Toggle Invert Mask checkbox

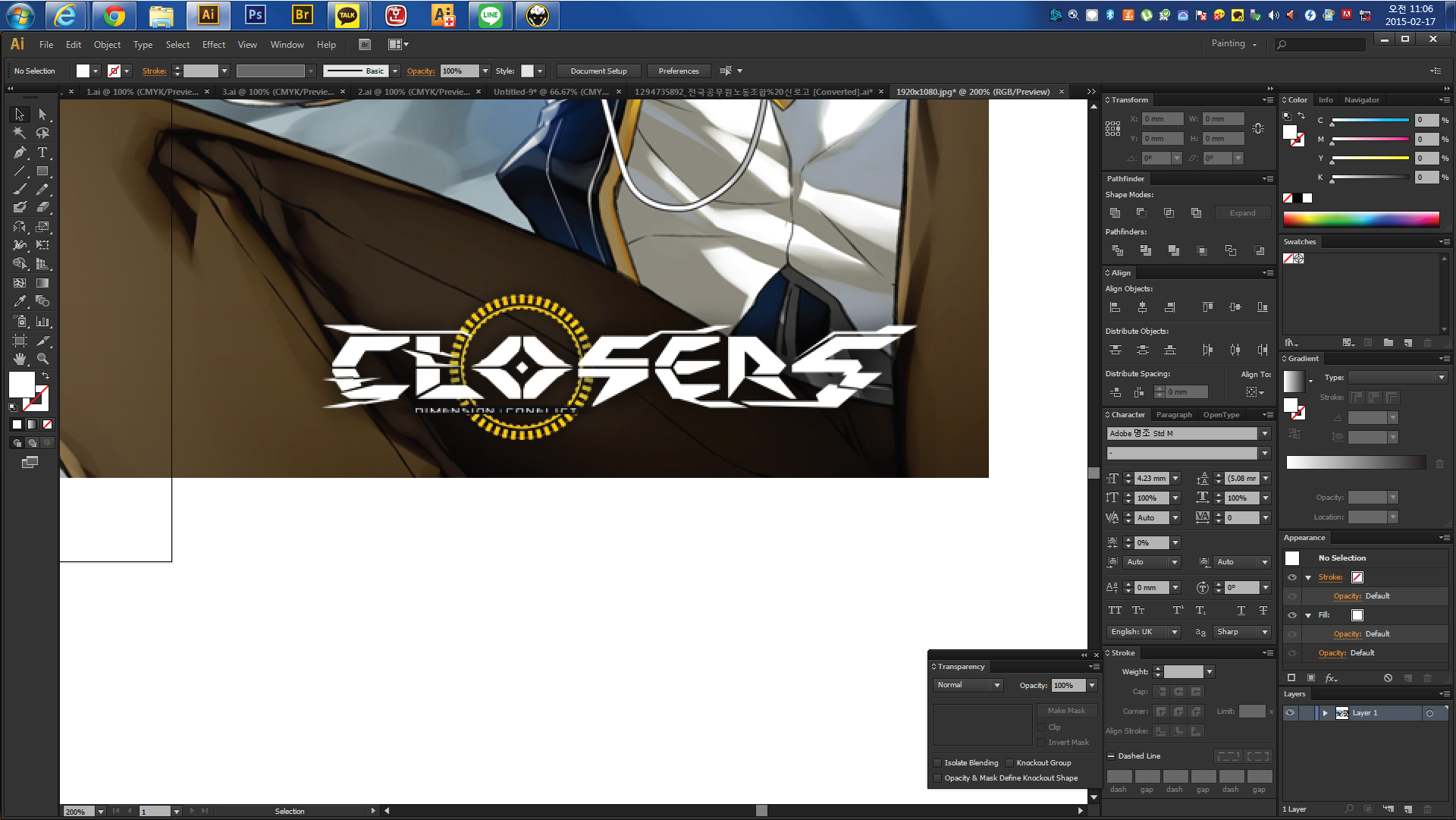tap(1041, 743)
